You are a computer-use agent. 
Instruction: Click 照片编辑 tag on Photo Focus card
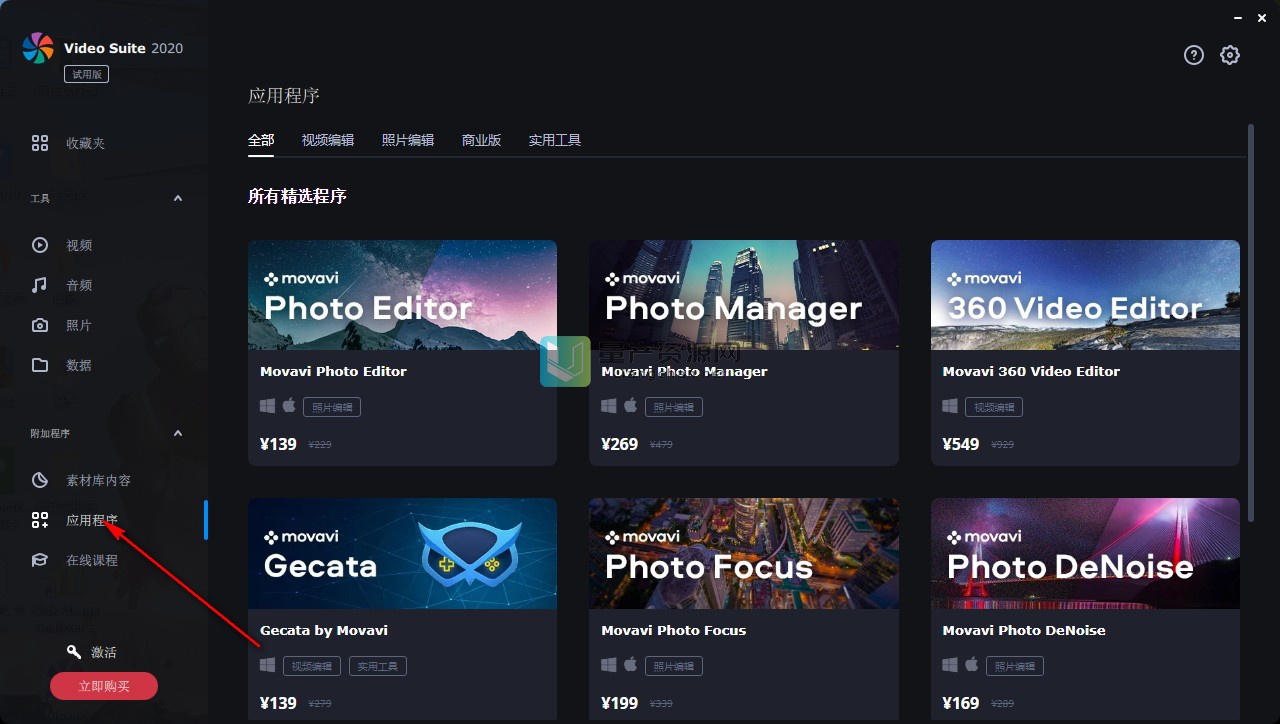[674, 666]
